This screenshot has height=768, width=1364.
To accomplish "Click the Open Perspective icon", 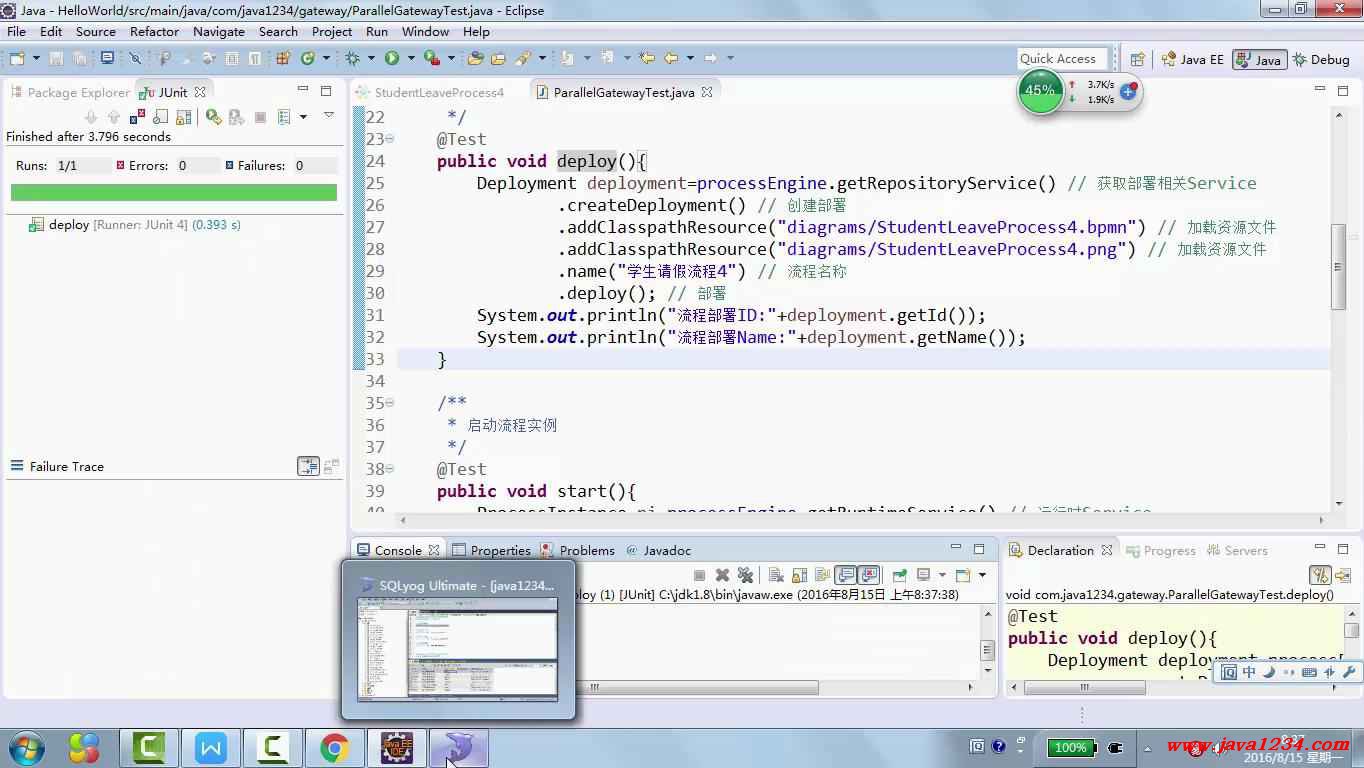I will point(1137,59).
